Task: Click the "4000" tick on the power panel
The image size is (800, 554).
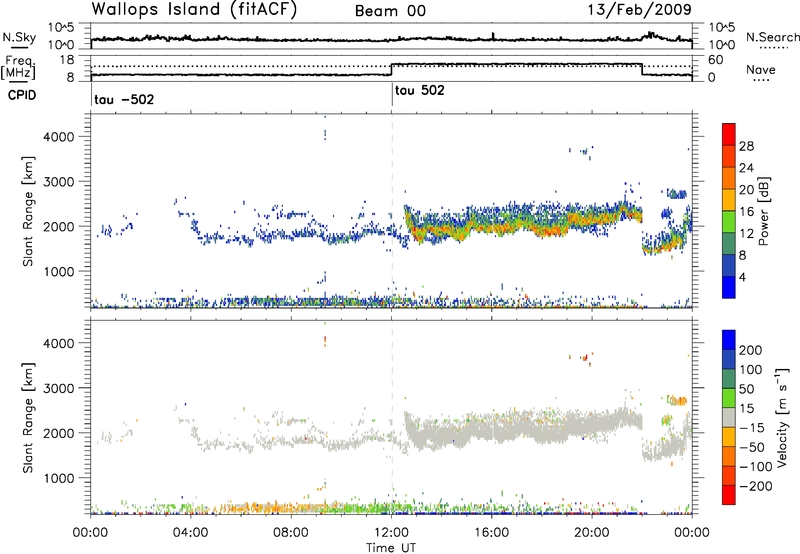Action: click(59, 137)
